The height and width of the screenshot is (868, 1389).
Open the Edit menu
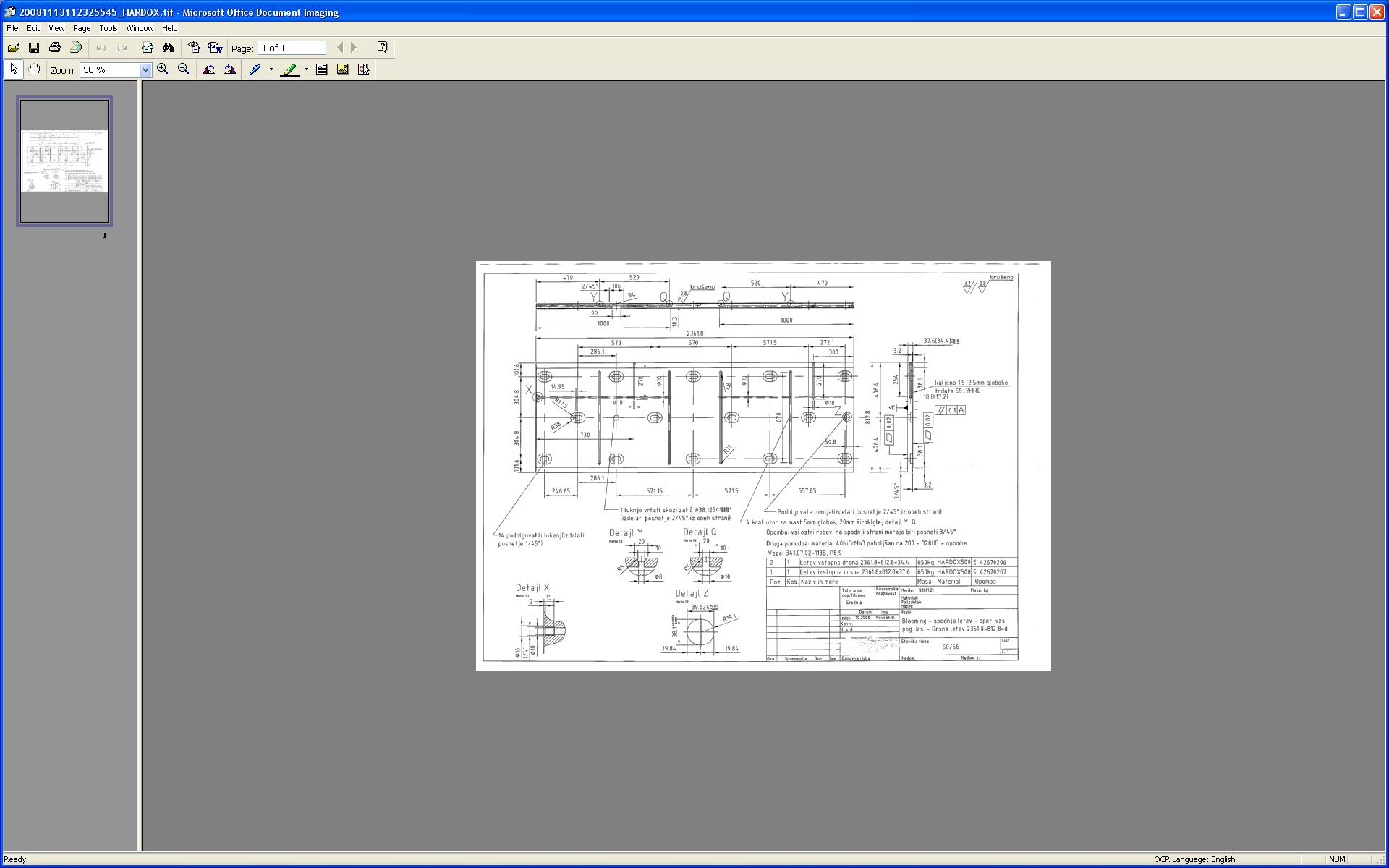[33, 28]
